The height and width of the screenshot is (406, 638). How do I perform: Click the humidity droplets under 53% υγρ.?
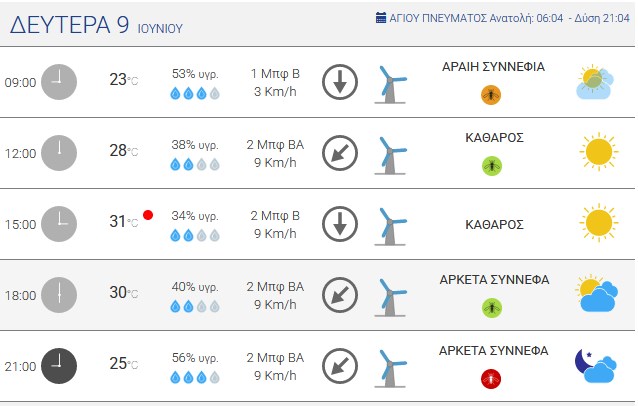click(x=195, y=94)
